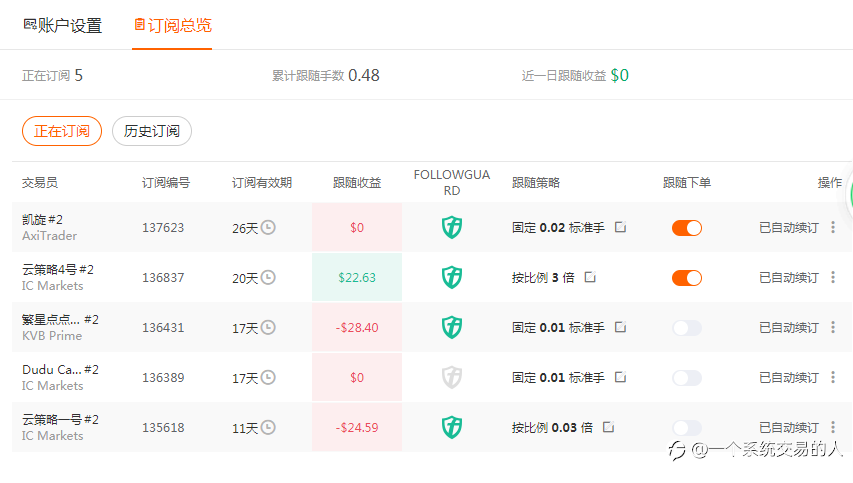
Task: Click the FollowGuard shield for 繁星点点 #2
Action: pyautogui.click(x=452, y=327)
